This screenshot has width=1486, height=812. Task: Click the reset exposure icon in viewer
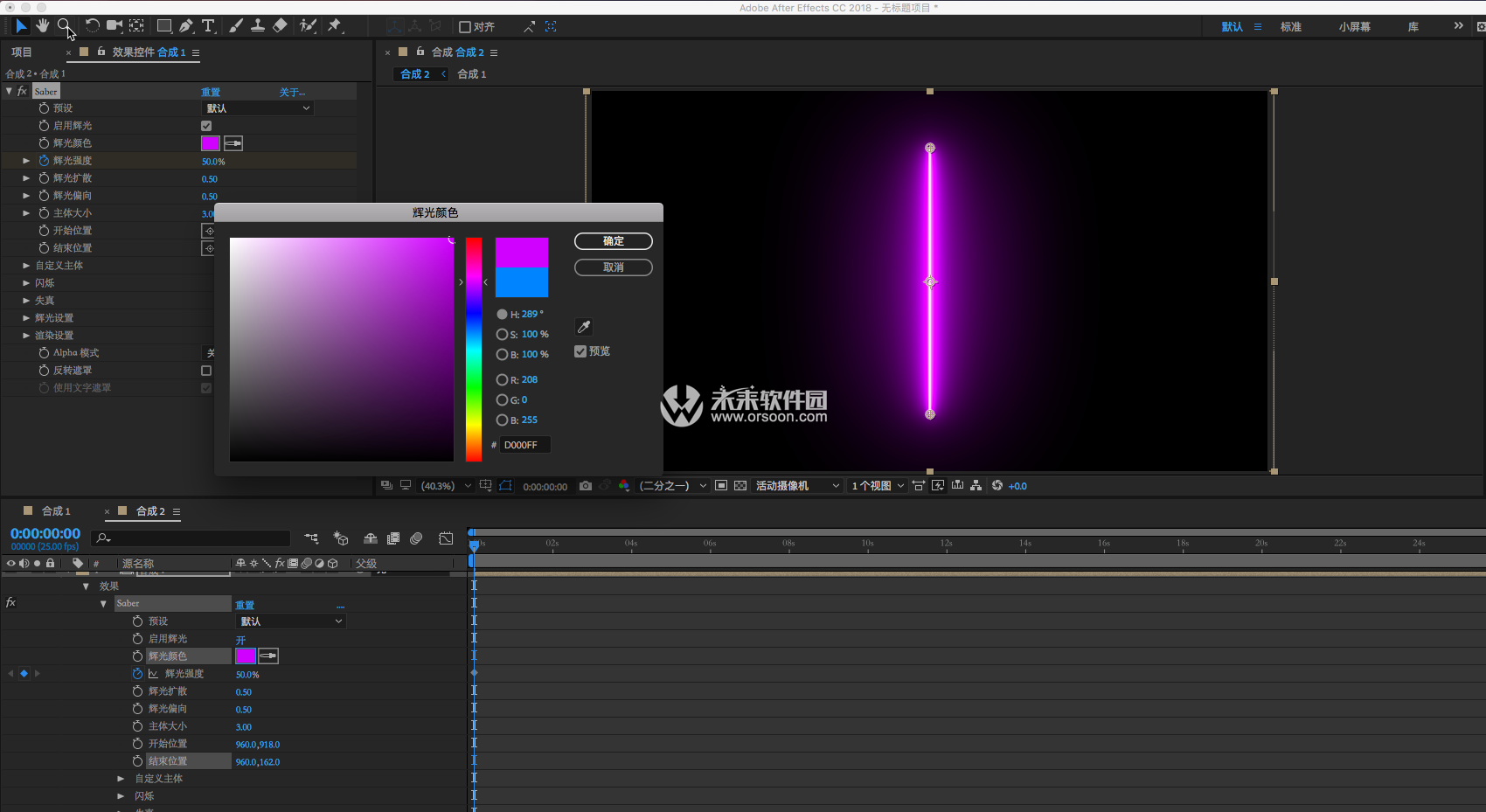997,486
